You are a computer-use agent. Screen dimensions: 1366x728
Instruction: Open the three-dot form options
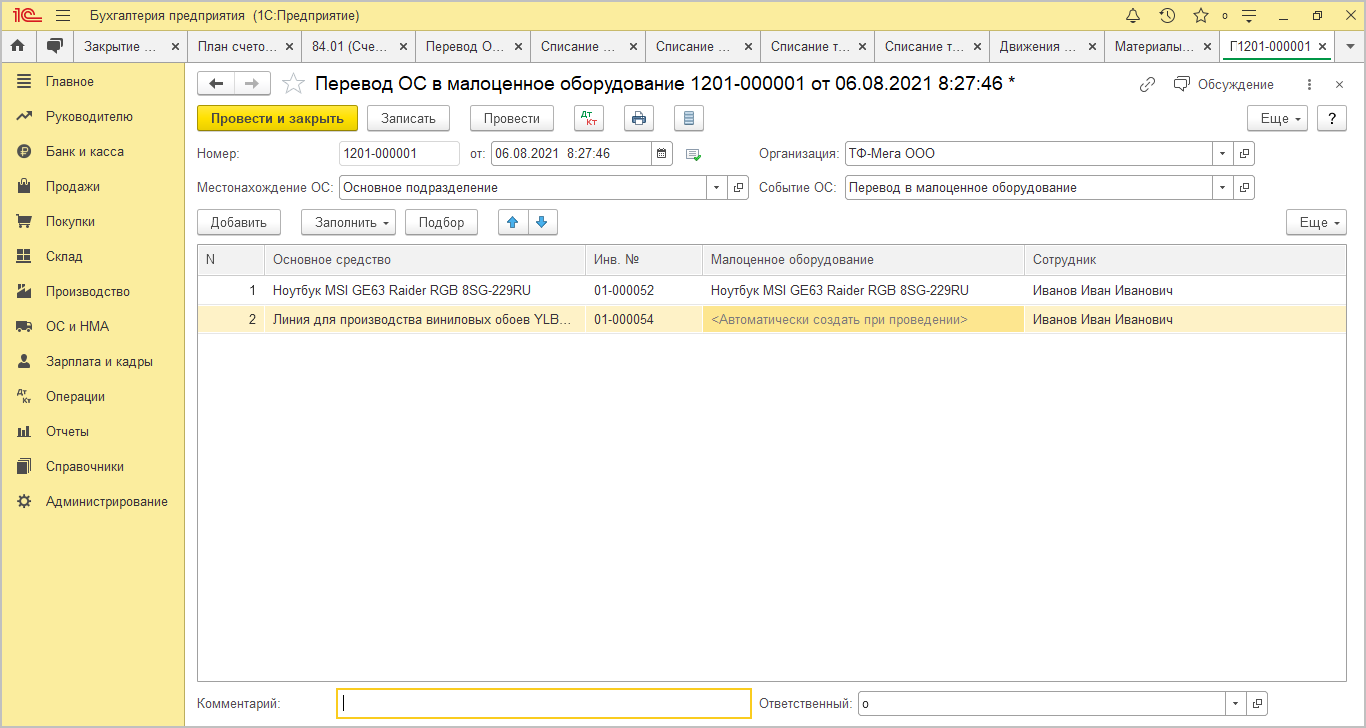click(1309, 85)
